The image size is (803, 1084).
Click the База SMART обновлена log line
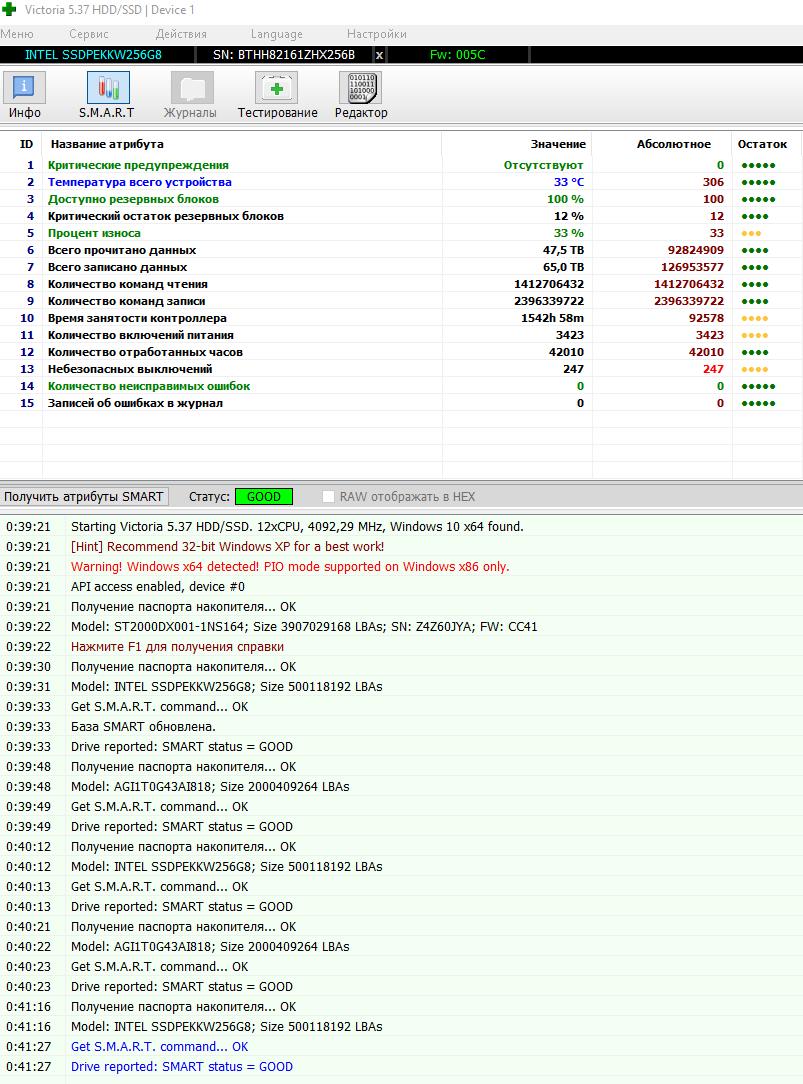tap(143, 727)
